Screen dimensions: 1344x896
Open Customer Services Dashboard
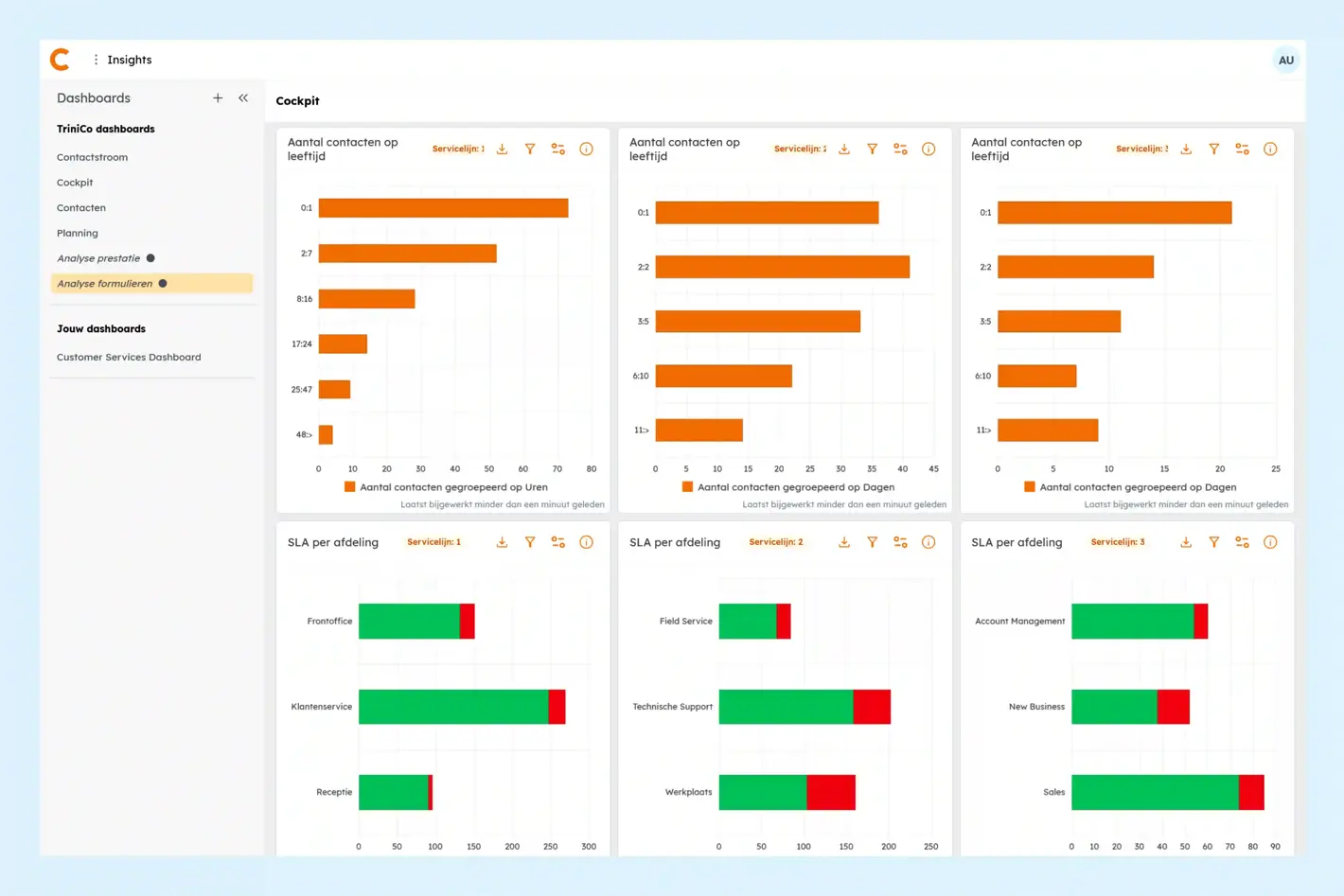pos(129,358)
